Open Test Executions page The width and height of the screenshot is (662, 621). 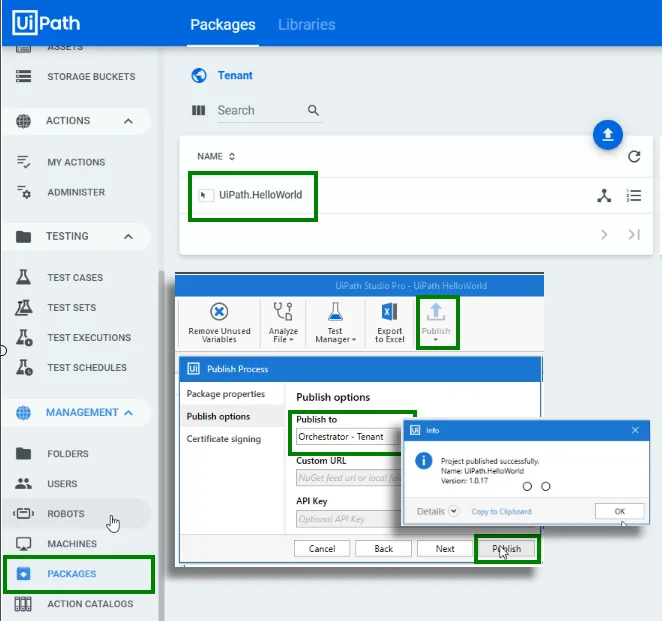89,337
